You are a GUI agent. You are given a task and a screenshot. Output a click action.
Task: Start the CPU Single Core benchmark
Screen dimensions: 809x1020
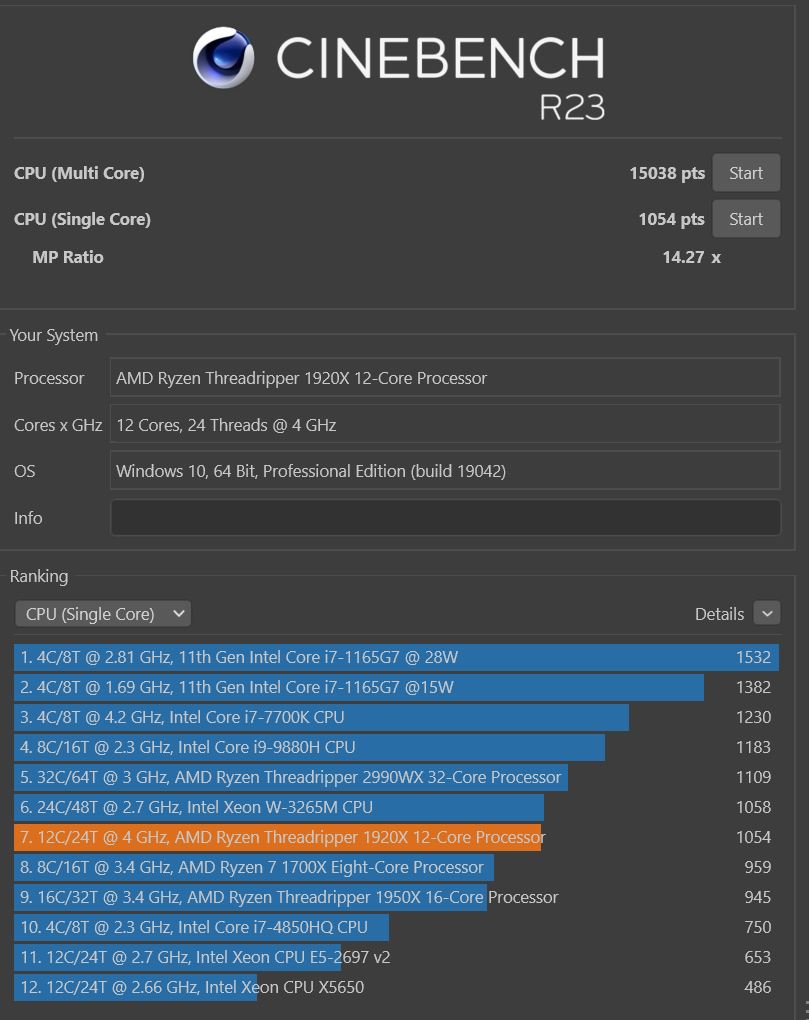click(745, 219)
